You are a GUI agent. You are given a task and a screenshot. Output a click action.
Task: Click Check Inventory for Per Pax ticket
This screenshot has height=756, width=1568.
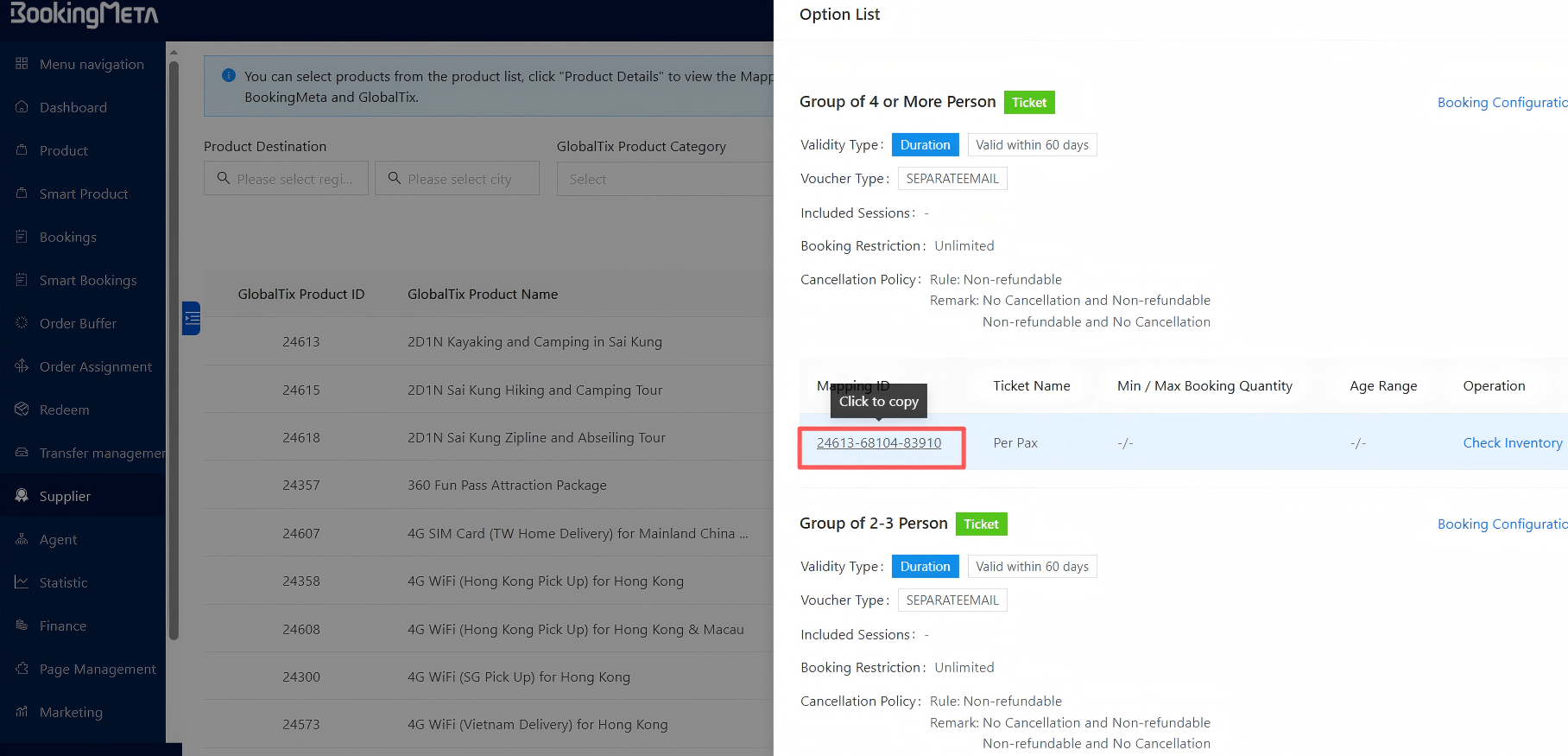click(x=1513, y=442)
